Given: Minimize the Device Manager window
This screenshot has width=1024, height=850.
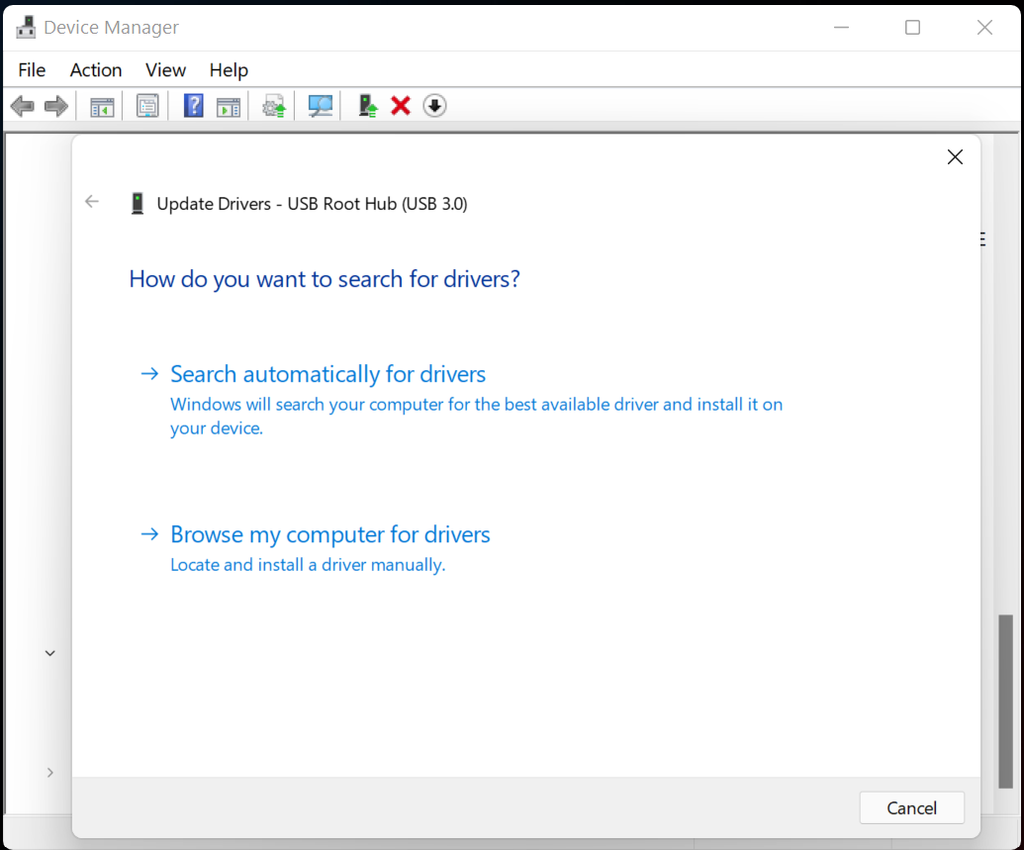Looking at the screenshot, I should (x=841, y=27).
